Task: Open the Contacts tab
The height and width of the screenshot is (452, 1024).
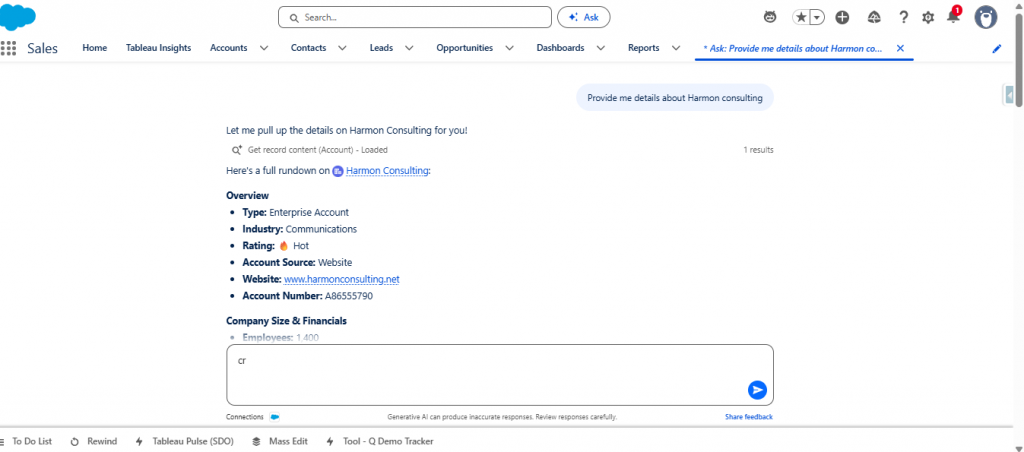Action: point(308,48)
